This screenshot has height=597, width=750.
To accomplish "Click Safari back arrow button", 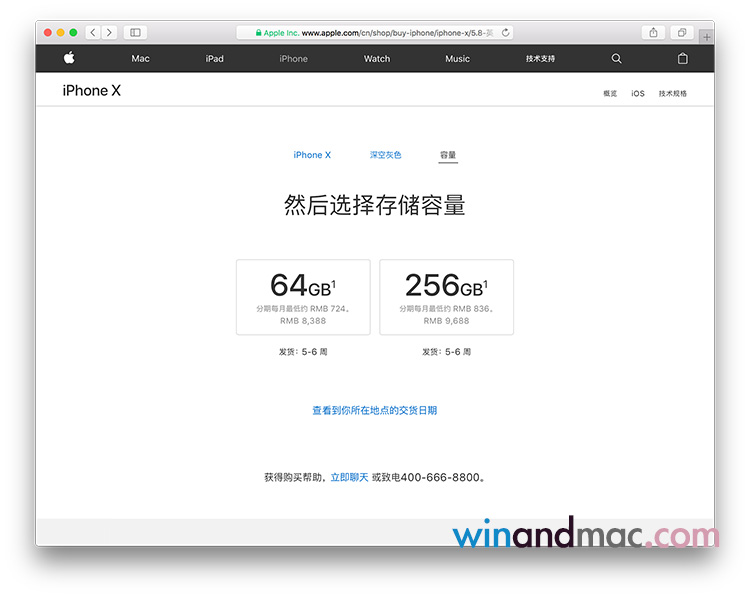I will pos(93,33).
